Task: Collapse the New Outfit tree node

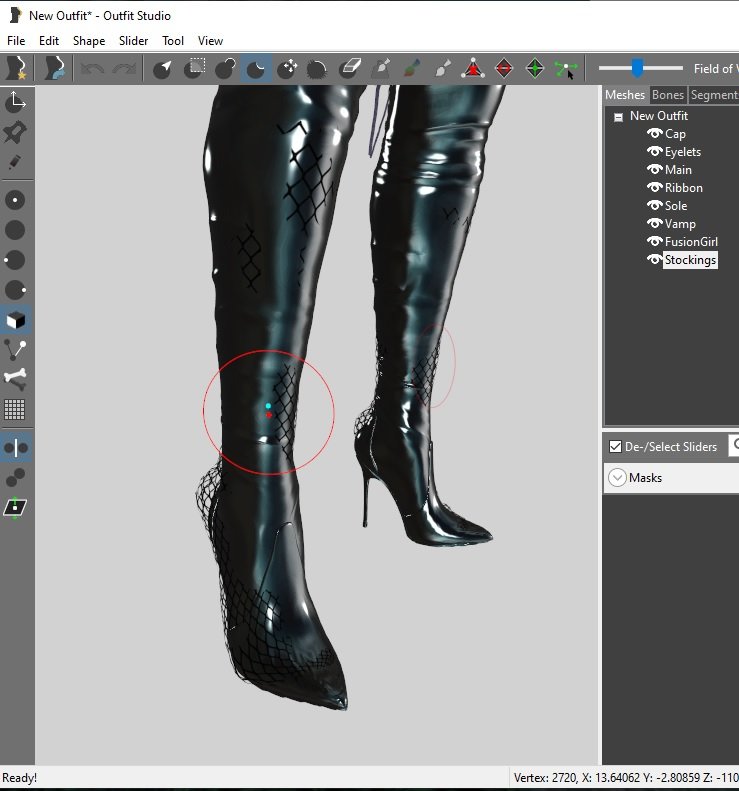Action: pos(619,117)
